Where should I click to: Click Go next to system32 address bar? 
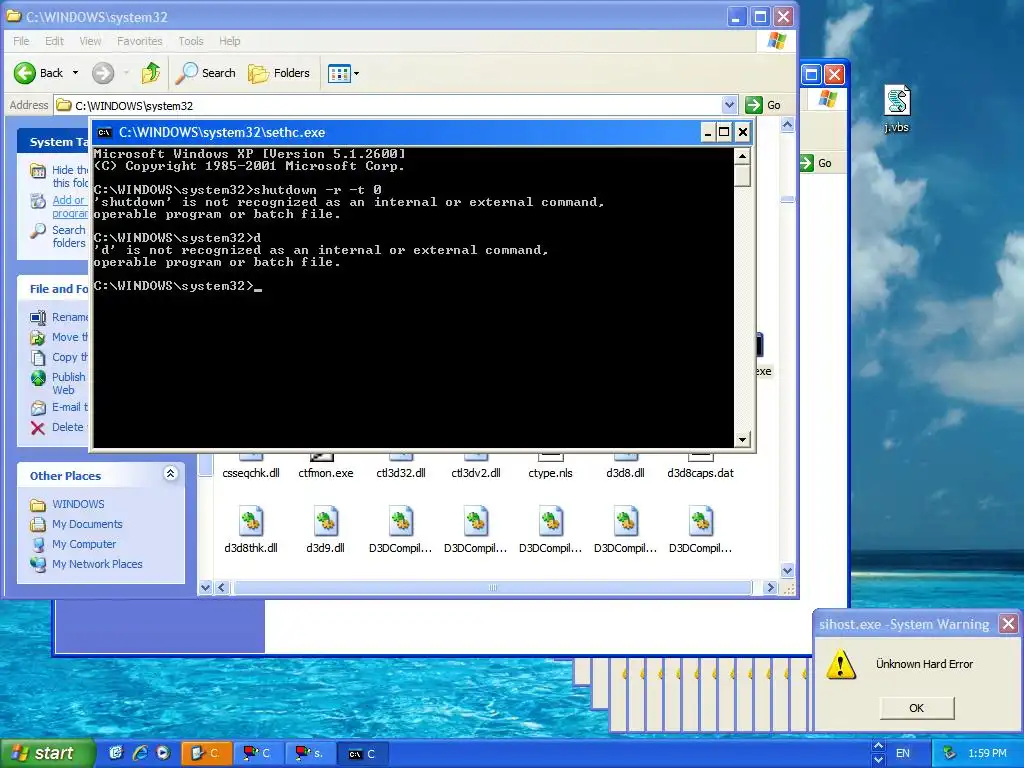click(763, 105)
